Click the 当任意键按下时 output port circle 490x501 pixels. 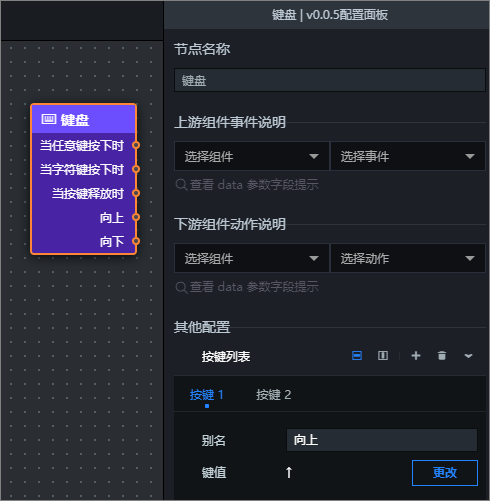136,145
